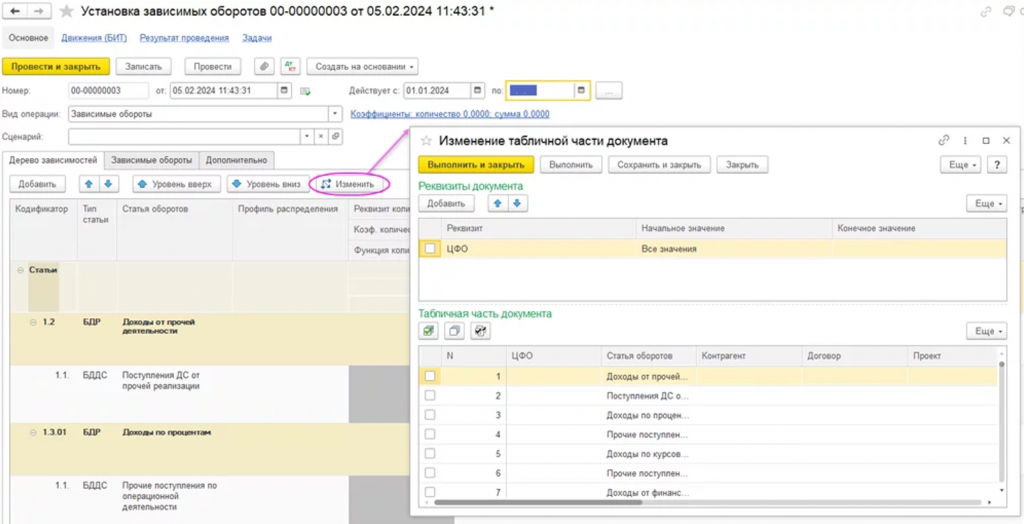1024x524 pixels.
Task: Tick the ЦФО requisite checkbox
Action: point(430,249)
